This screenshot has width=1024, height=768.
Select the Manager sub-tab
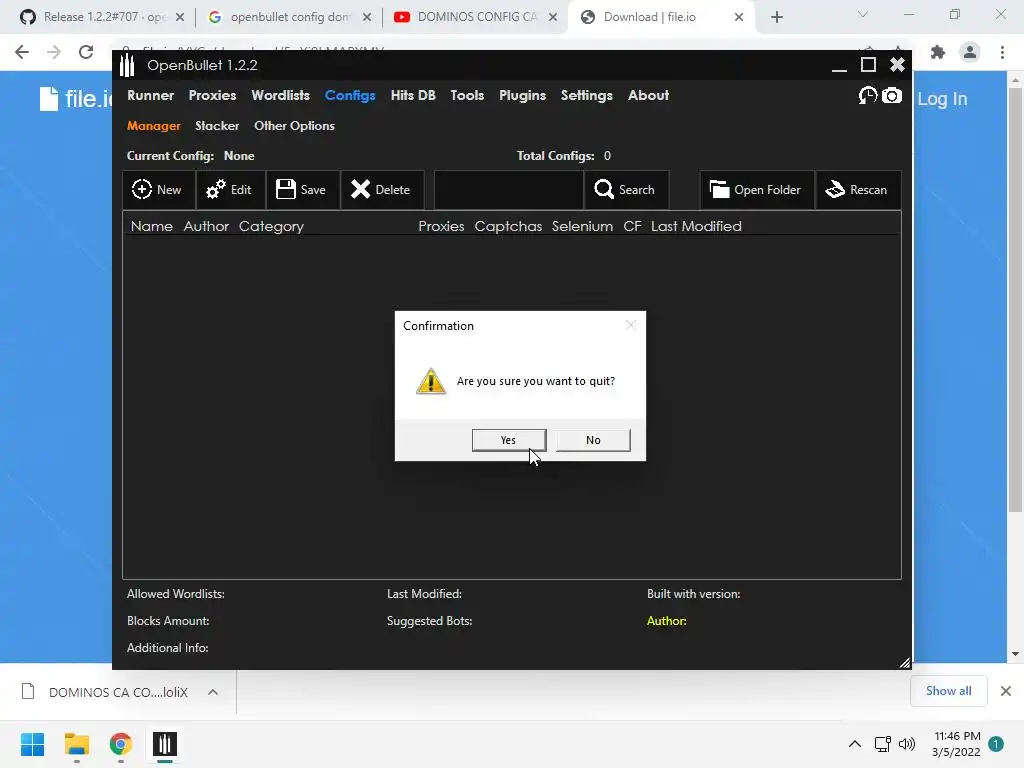(153, 126)
